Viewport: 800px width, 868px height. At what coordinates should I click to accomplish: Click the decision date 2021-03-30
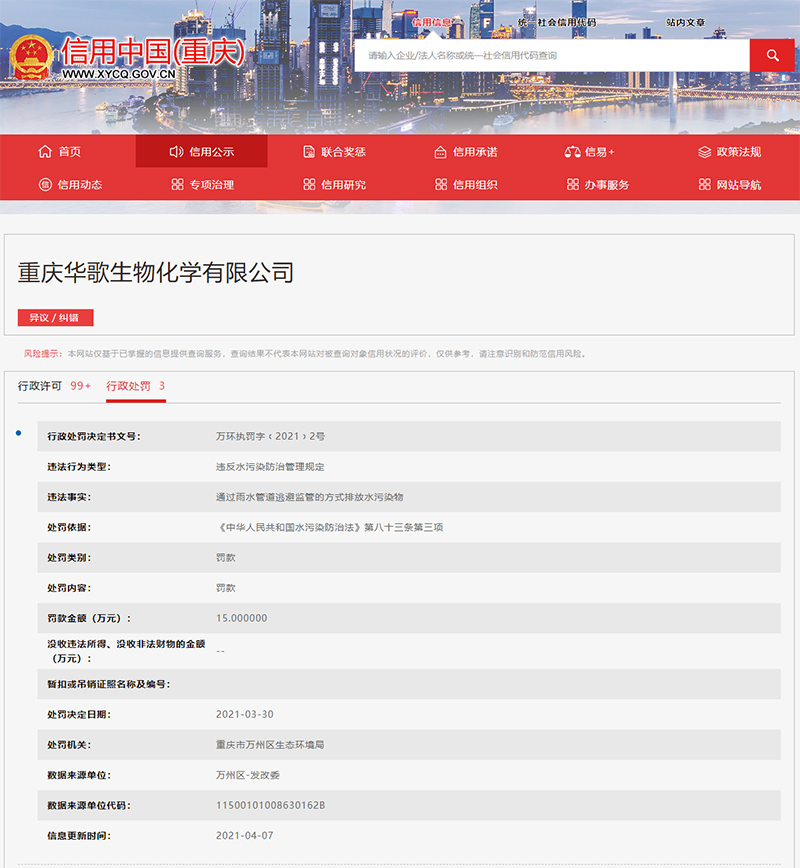pyautogui.click(x=245, y=714)
